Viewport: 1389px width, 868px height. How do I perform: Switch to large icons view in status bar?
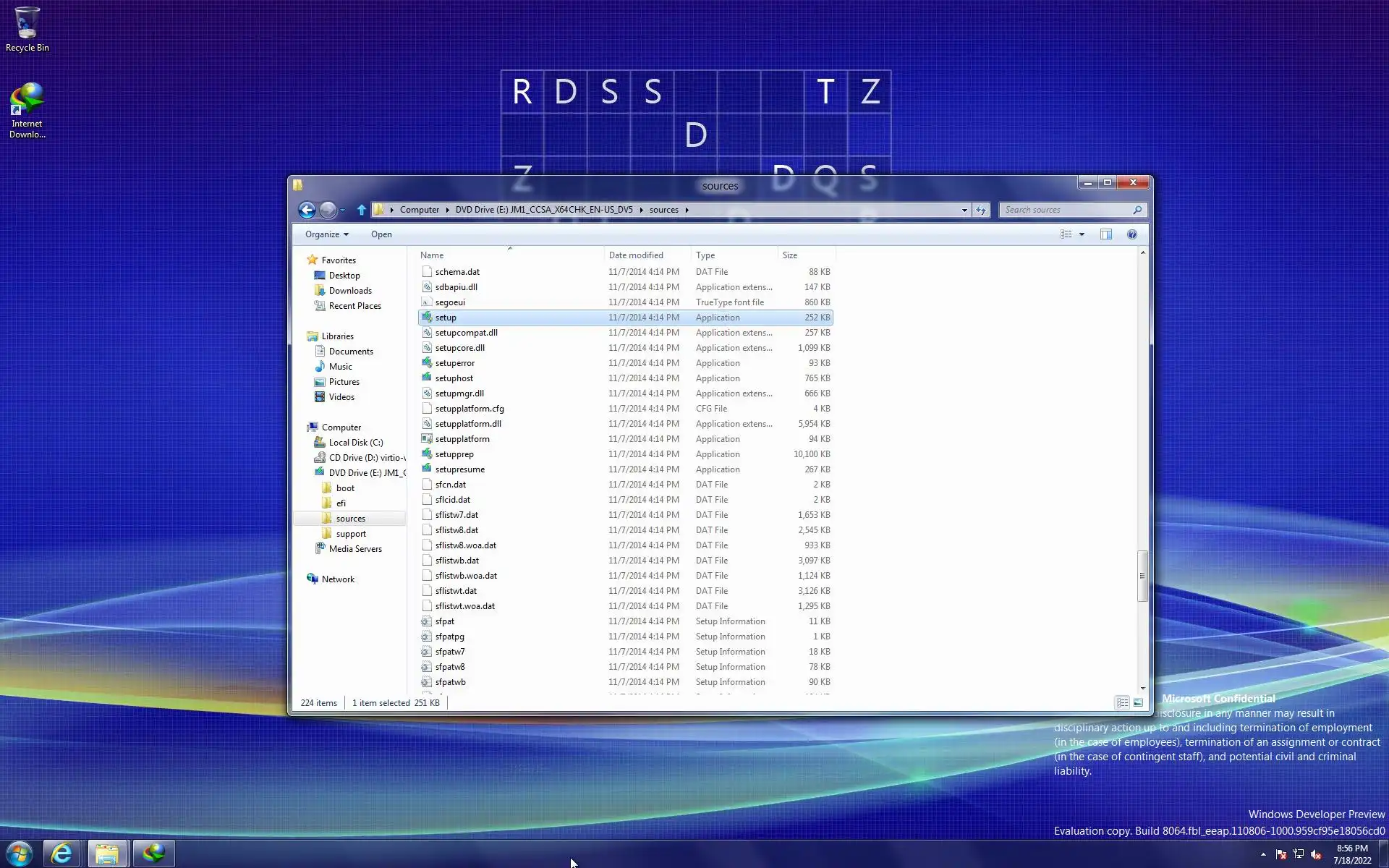[x=1139, y=702]
